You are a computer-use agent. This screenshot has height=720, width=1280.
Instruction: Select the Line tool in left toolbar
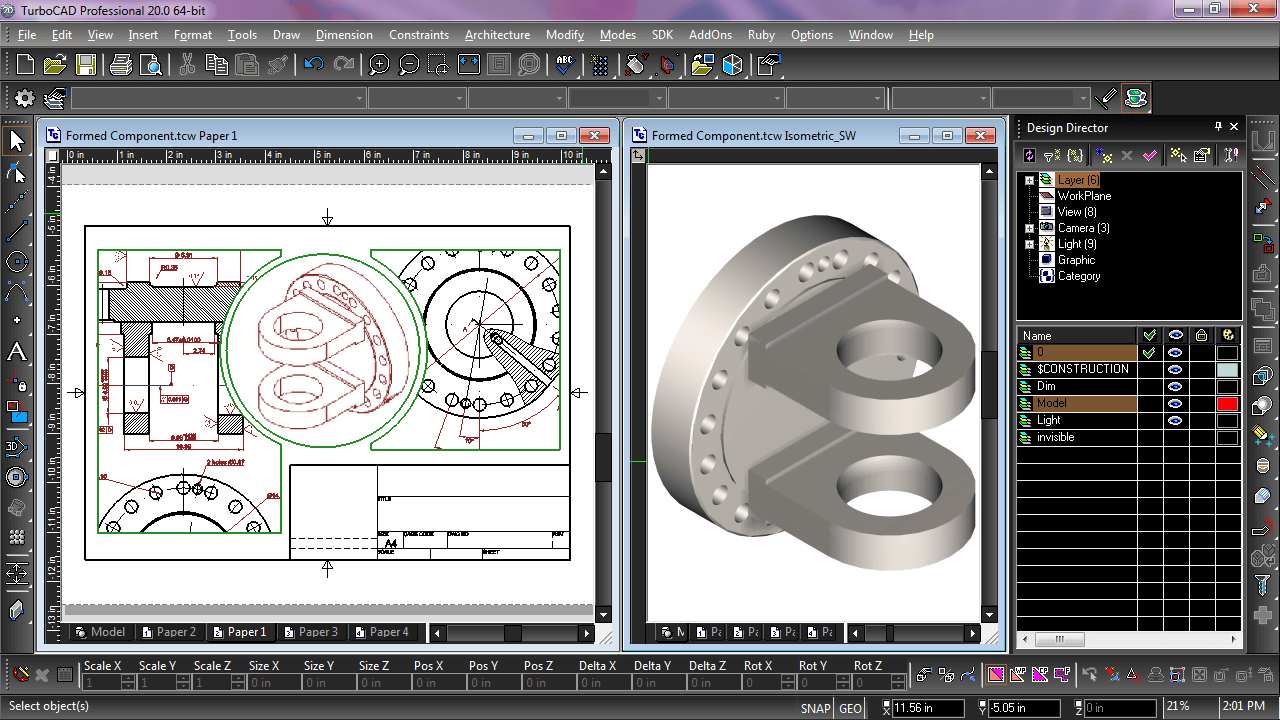point(16,232)
